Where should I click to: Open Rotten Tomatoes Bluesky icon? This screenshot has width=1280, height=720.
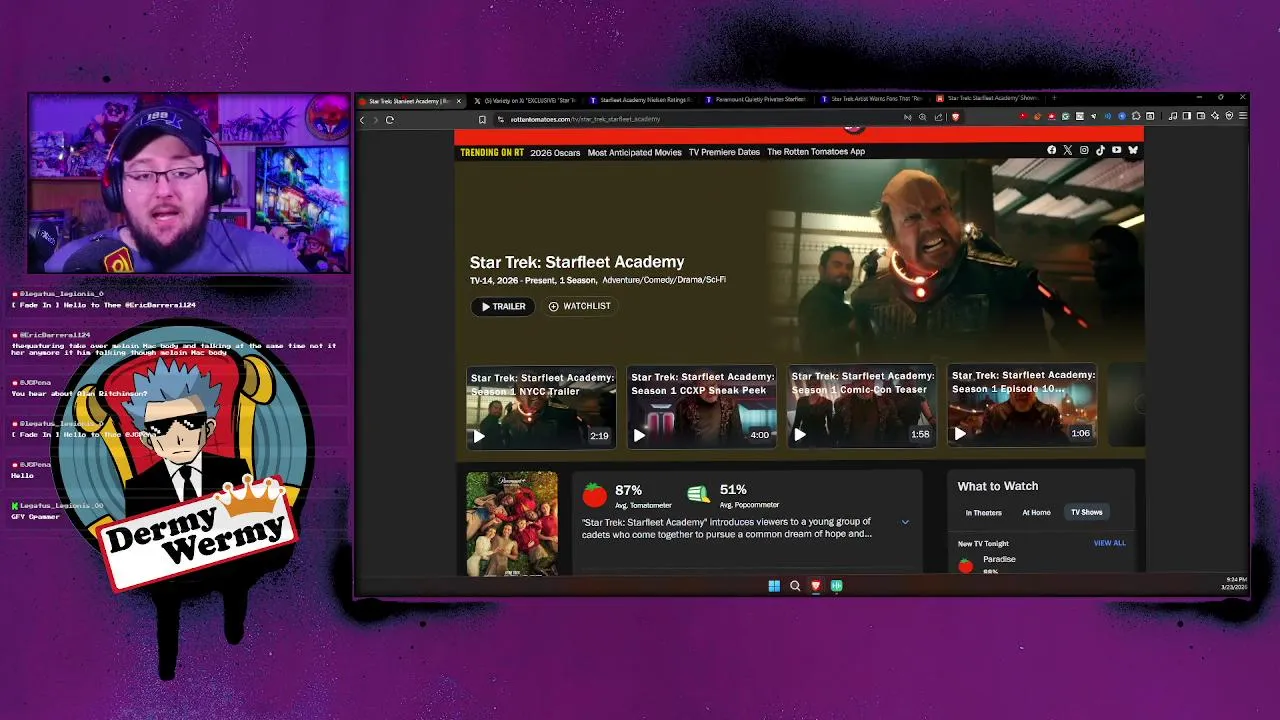[x=1133, y=150]
